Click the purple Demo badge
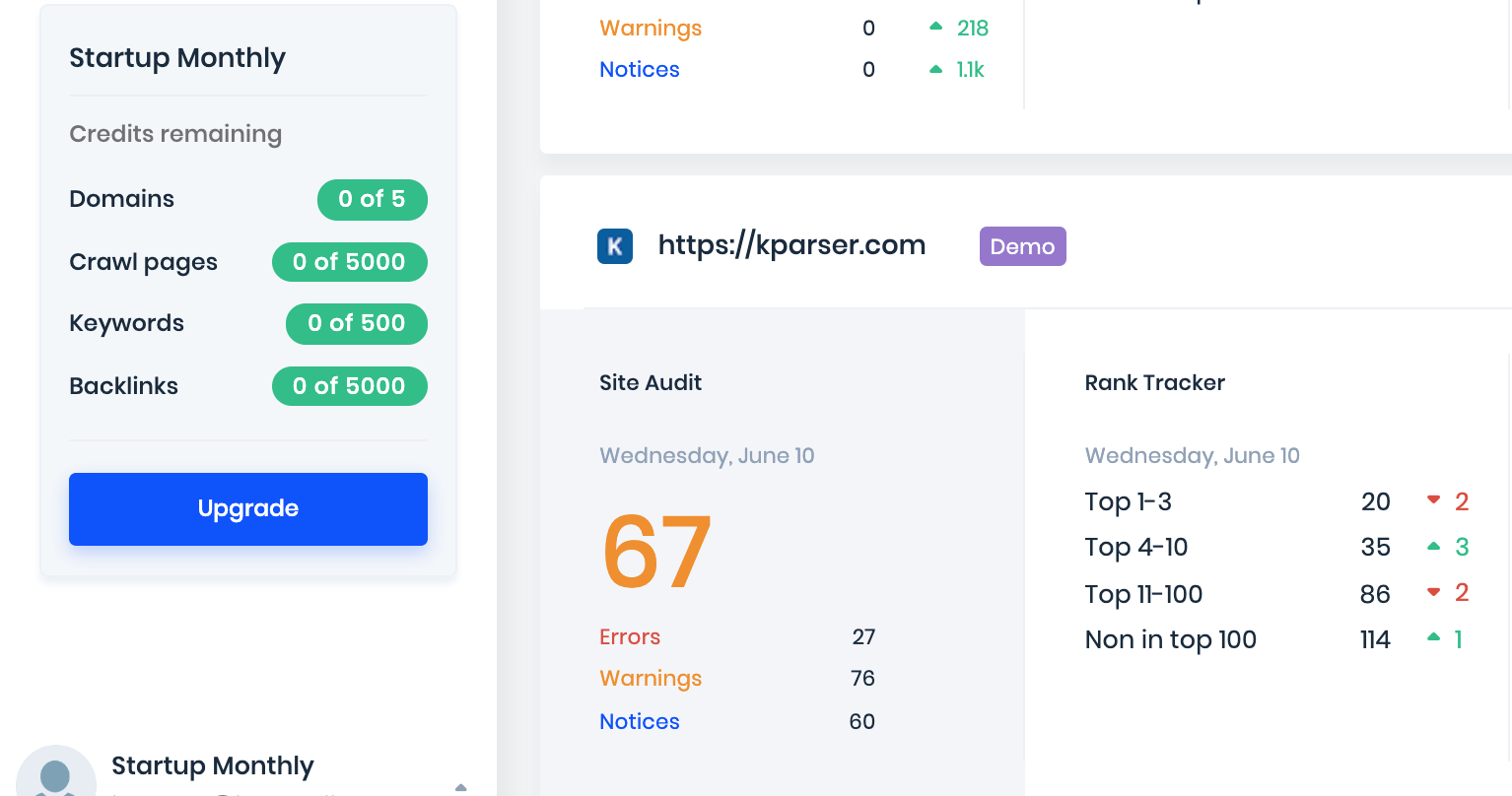 [1022, 246]
